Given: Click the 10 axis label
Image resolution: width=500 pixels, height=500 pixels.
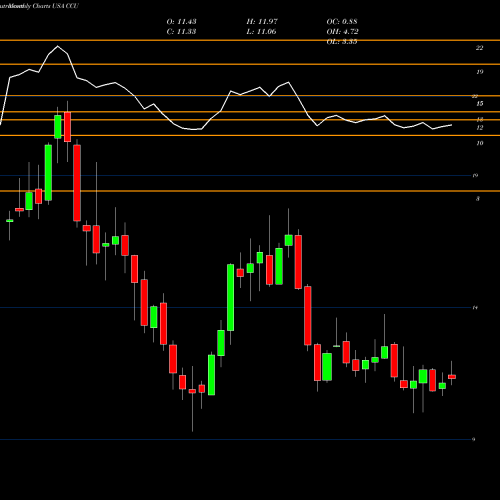Looking at the screenshot, I should pos(479,143).
